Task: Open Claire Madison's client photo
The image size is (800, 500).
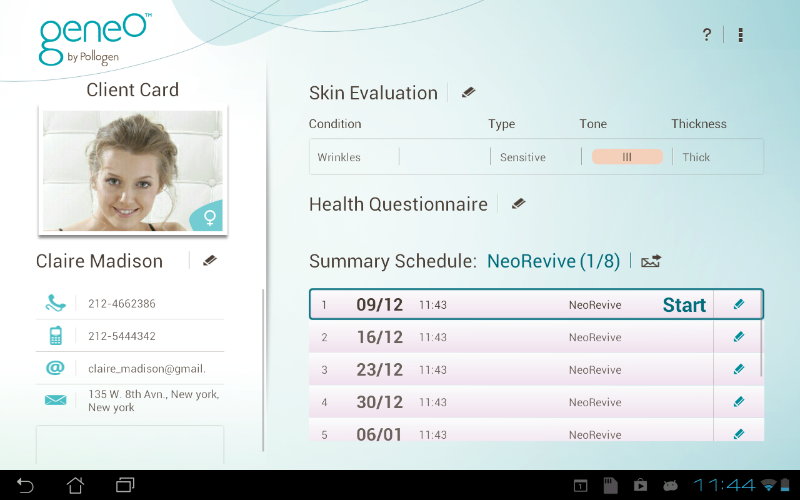Action: tap(133, 170)
